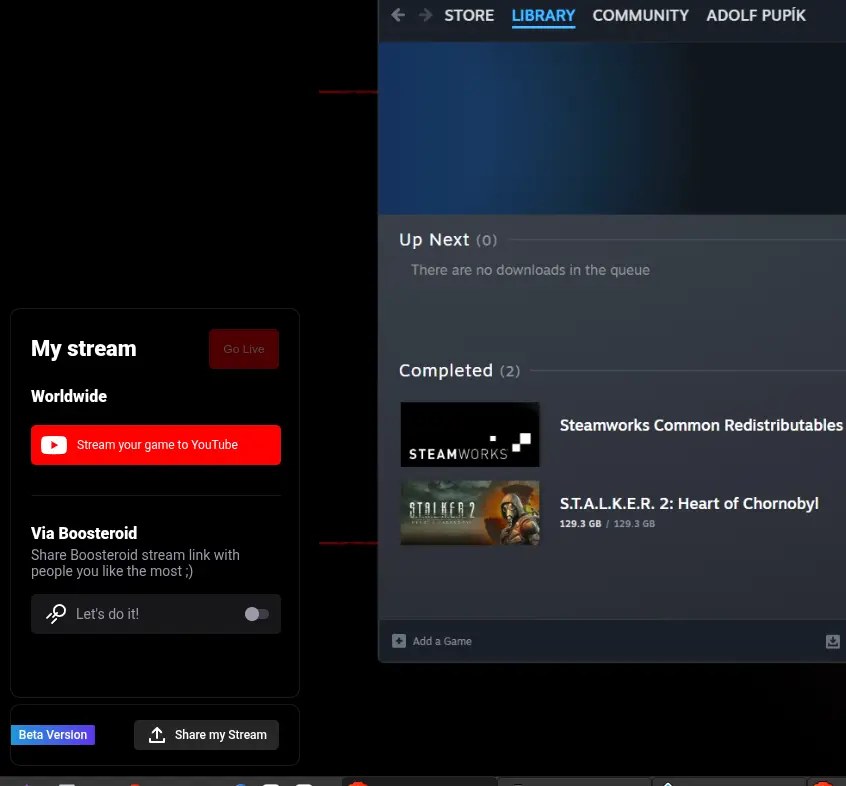Open the STORE tab in Steam
The height and width of the screenshot is (786, 846).
click(469, 16)
